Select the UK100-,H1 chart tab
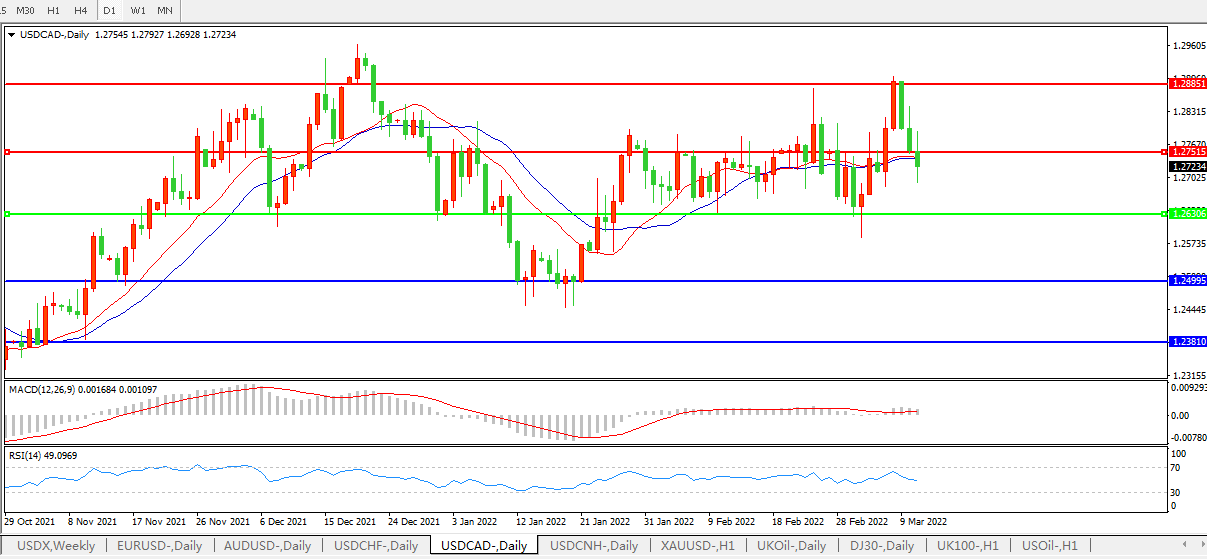Screen dimensions: 1207x559 coord(967,546)
